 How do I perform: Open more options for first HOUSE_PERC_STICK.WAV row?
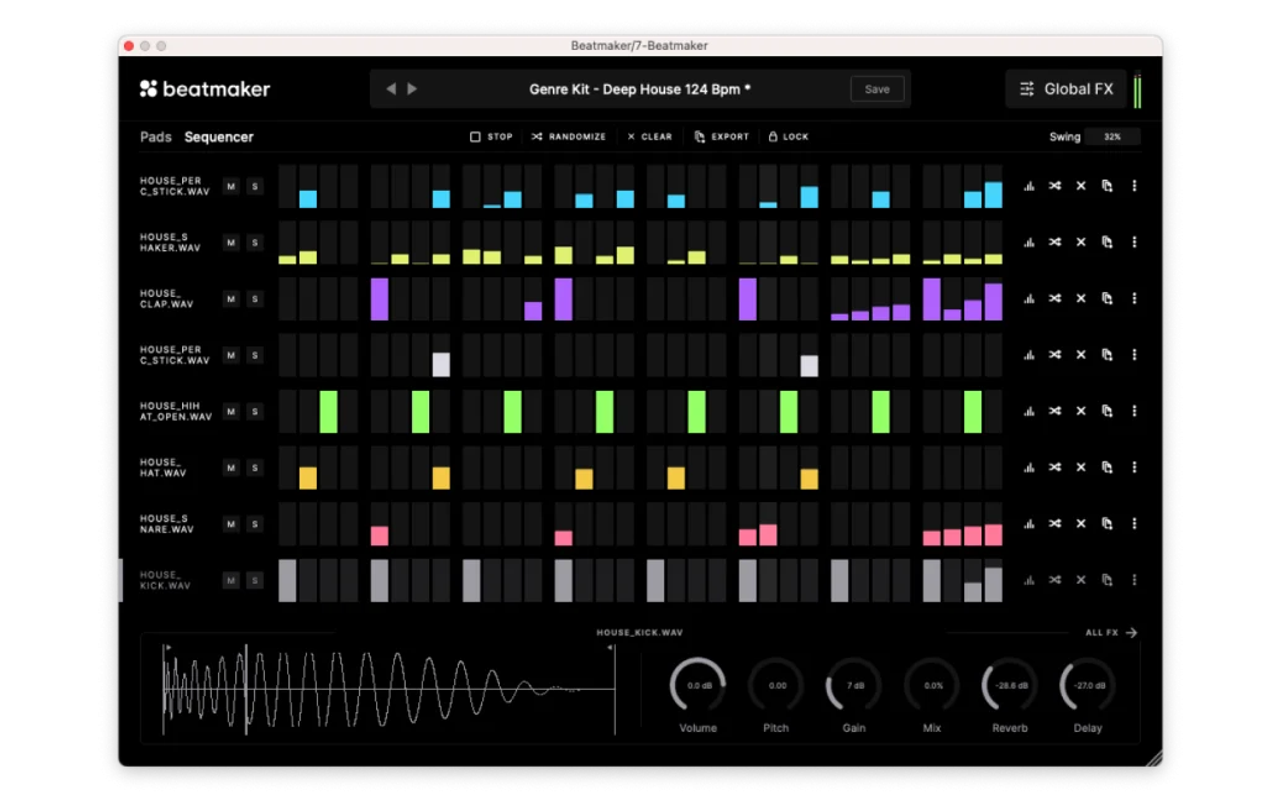coord(1134,186)
